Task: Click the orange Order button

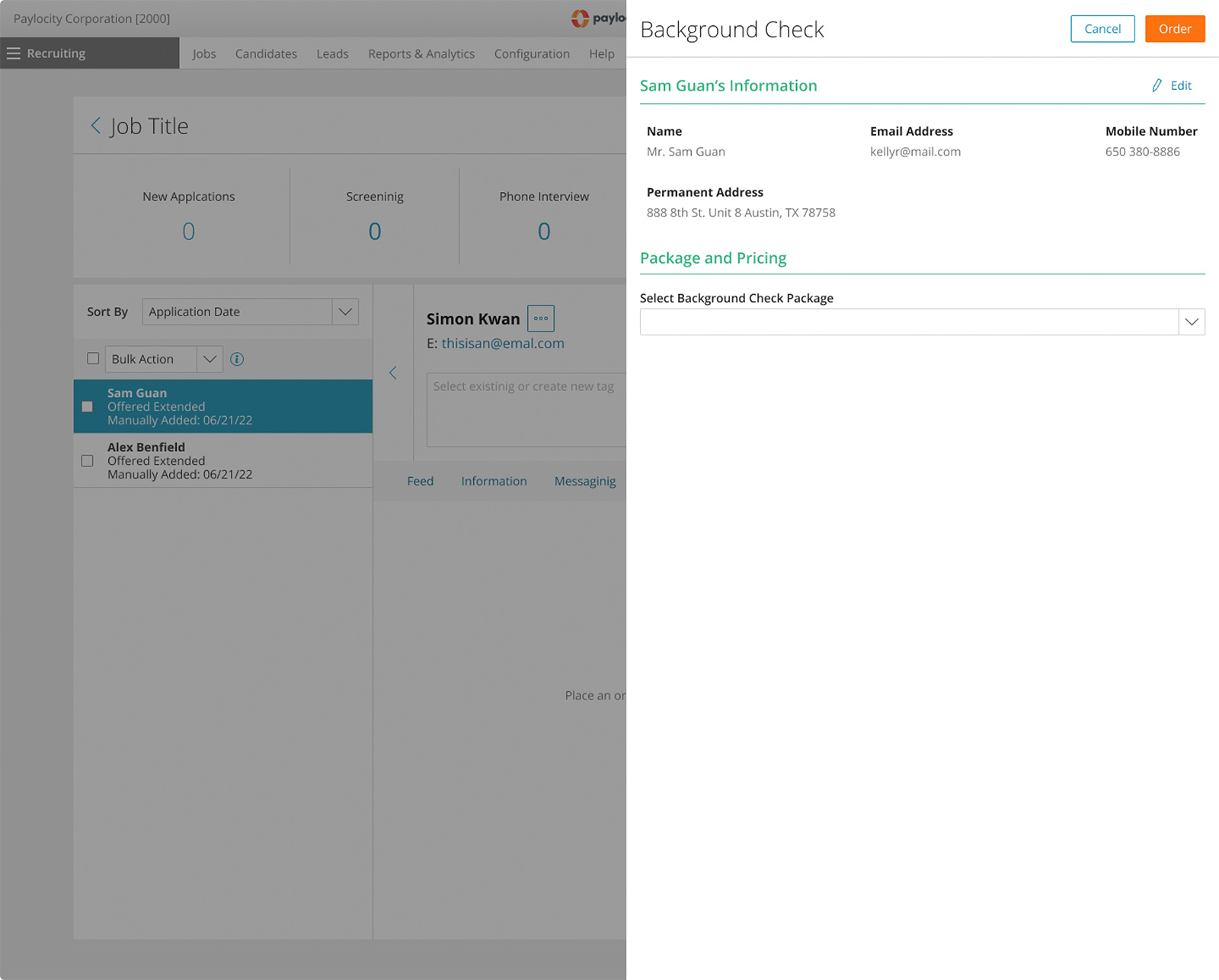Action: [x=1174, y=29]
